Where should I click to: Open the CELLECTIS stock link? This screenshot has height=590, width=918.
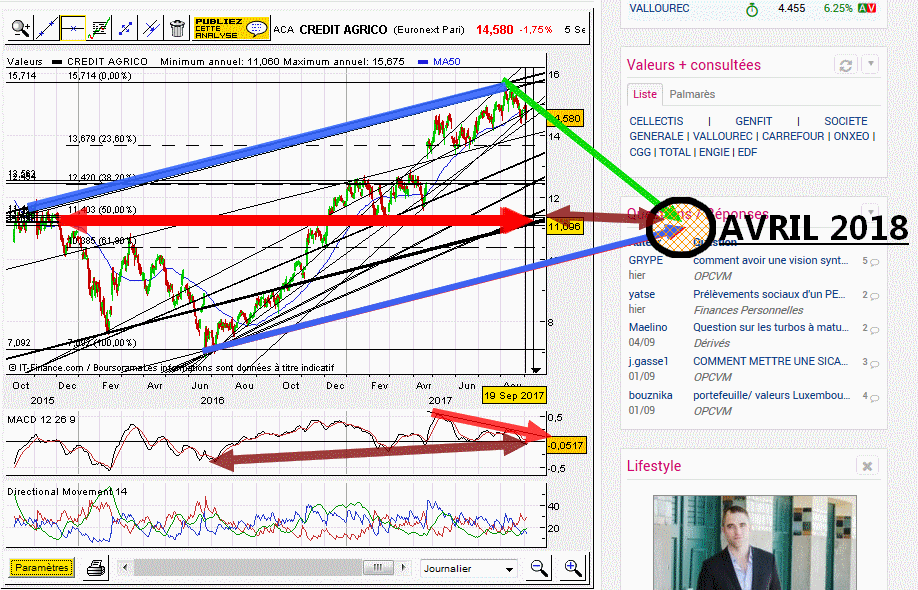(656, 121)
